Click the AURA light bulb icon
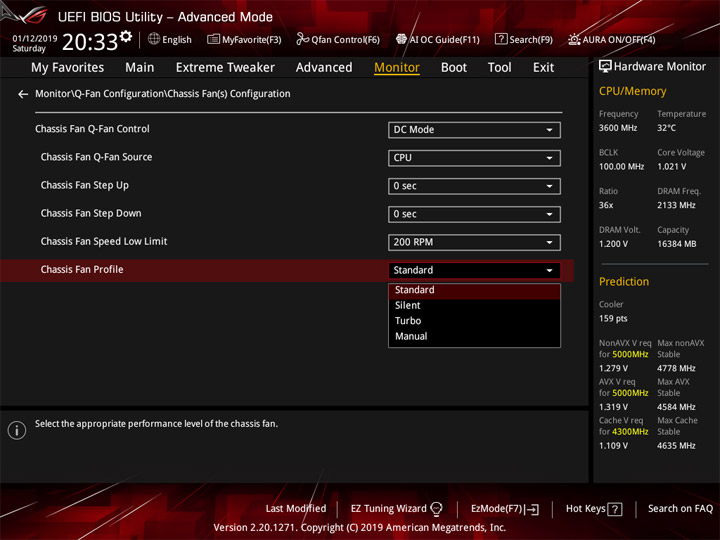Image resolution: width=720 pixels, height=540 pixels. coord(574,39)
